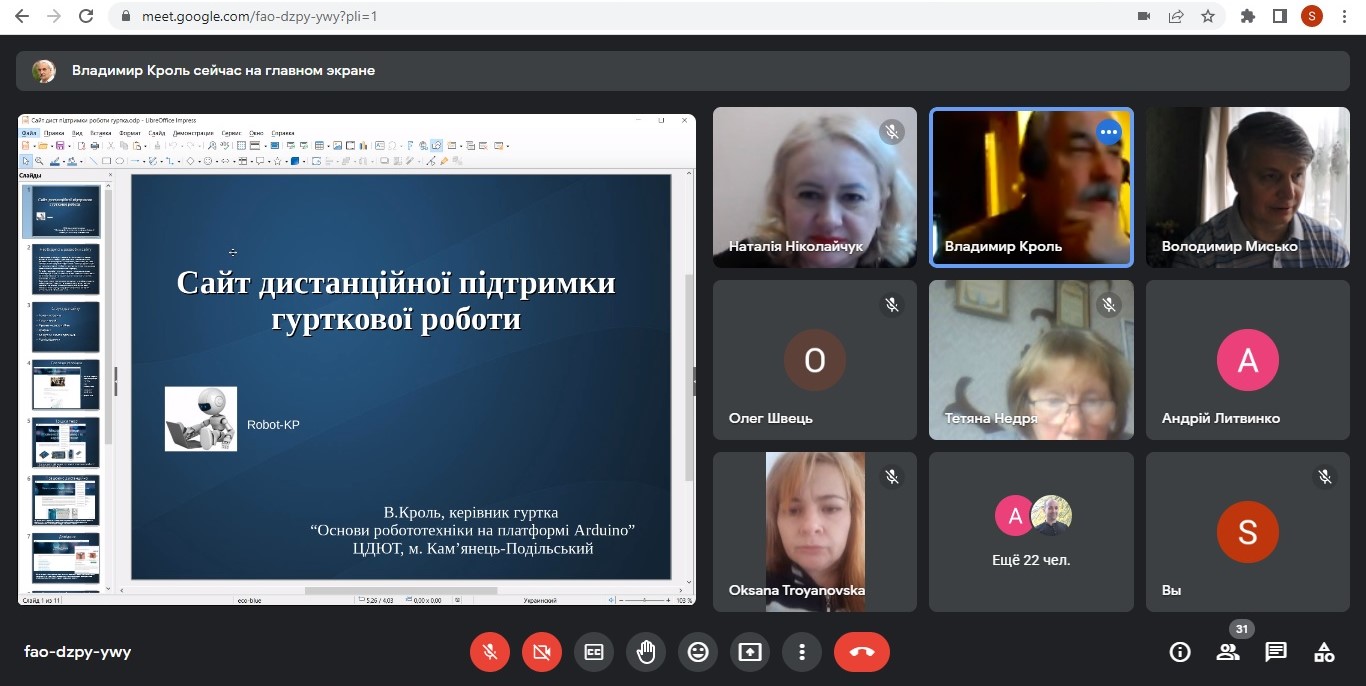Click the muted mic icon on Тетяна Недря tile
The height and width of the screenshot is (686, 1366).
tap(1108, 305)
